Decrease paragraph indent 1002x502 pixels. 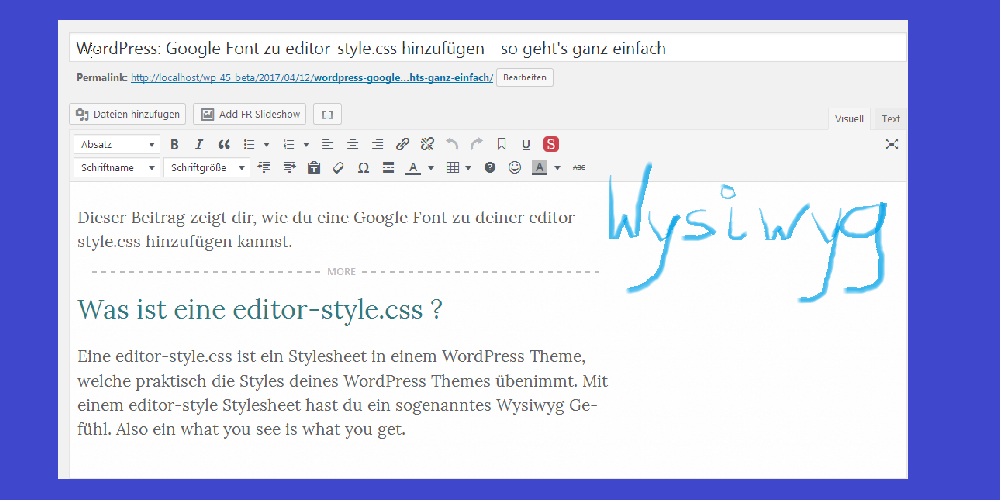264,167
